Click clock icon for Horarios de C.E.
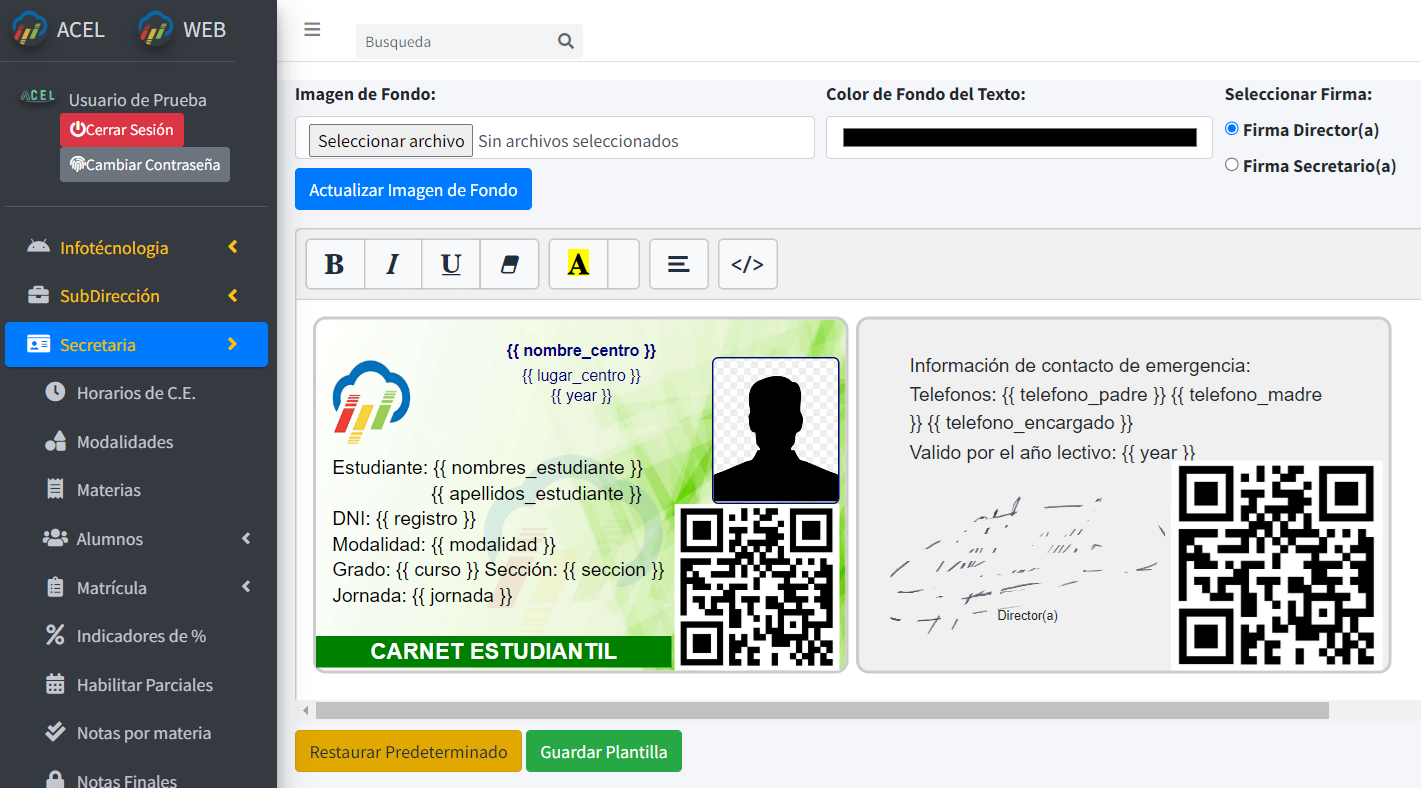This screenshot has width=1421, height=788. coord(55,392)
